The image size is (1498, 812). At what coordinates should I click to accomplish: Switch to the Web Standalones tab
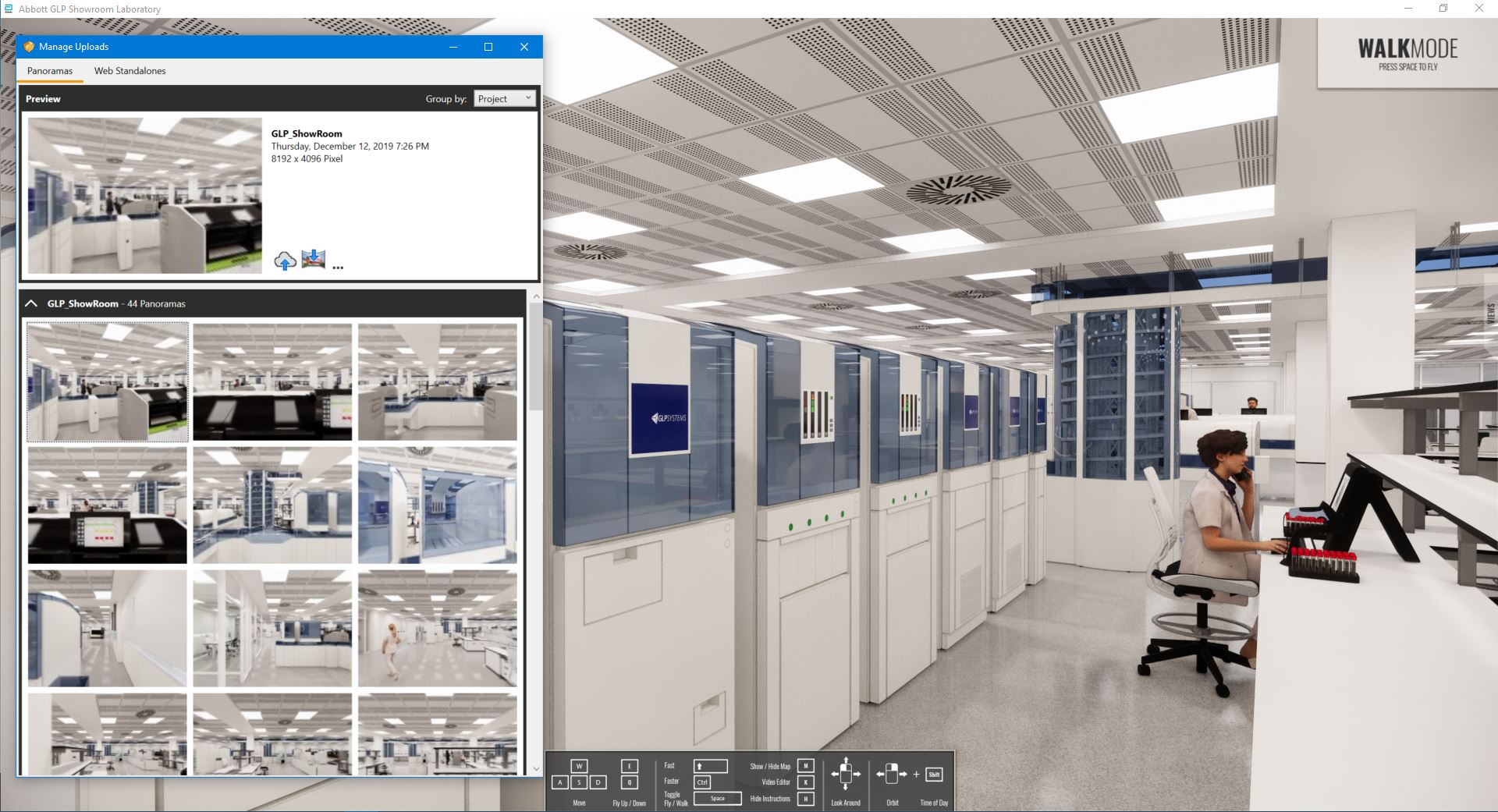pos(130,71)
